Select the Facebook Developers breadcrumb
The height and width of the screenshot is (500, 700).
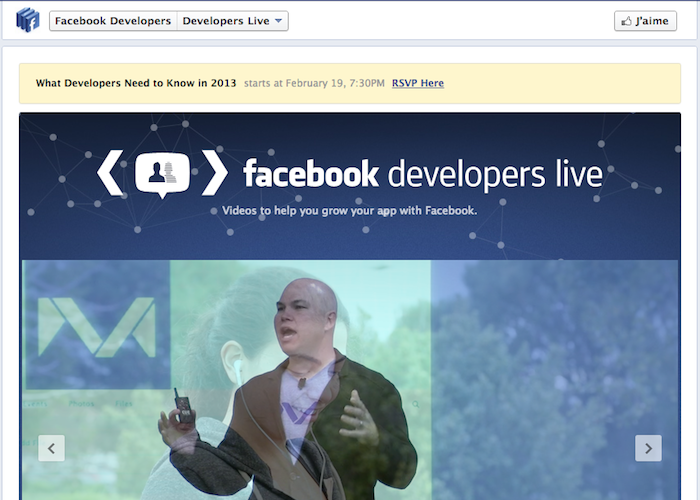[113, 21]
